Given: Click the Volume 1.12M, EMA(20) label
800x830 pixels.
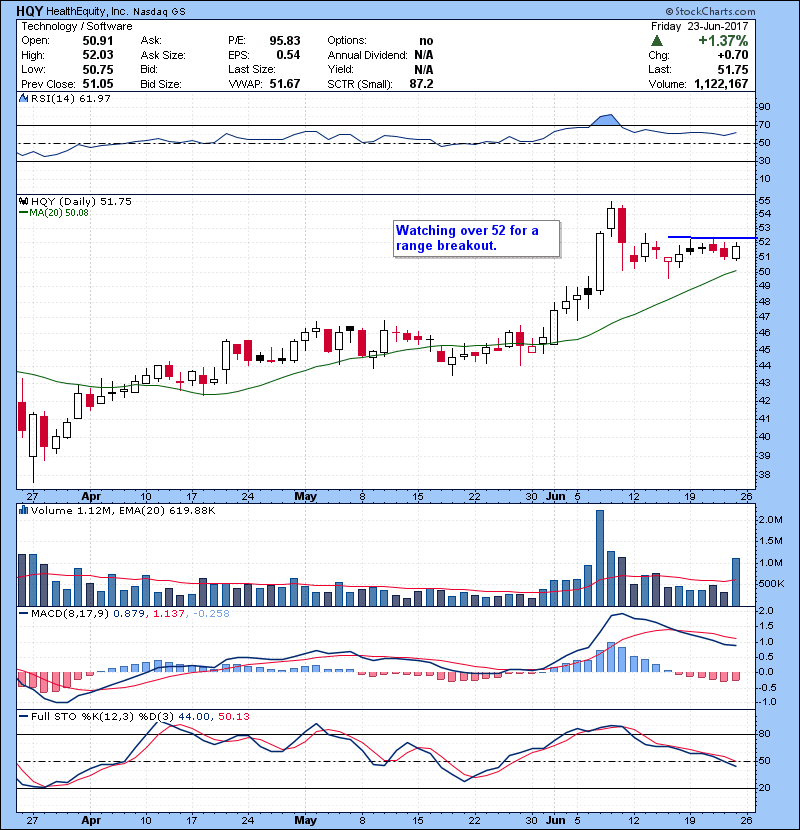Looking at the screenshot, I should click(x=123, y=510).
